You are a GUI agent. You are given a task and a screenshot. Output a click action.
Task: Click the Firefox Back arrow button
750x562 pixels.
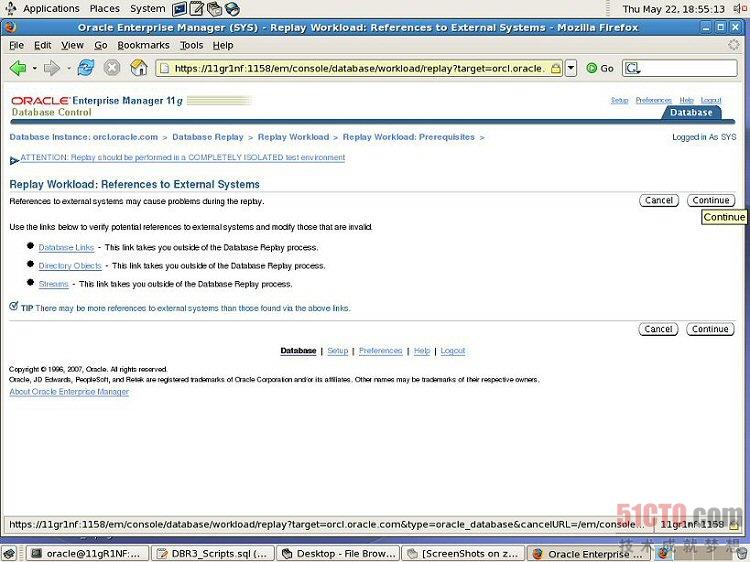click(18, 68)
